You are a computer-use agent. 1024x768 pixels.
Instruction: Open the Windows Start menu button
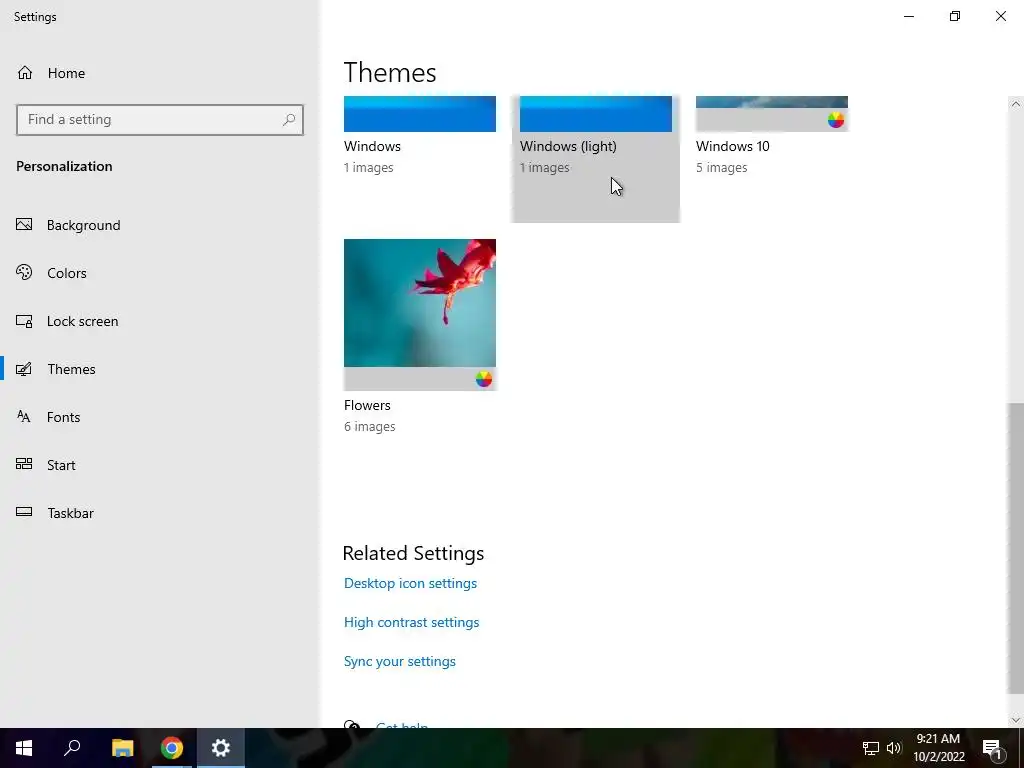tap(24, 748)
